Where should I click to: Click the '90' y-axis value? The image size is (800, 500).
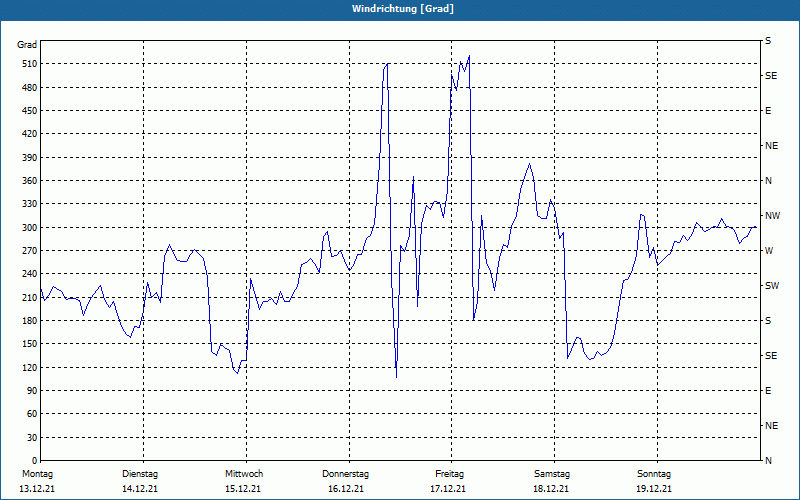(32, 390)
